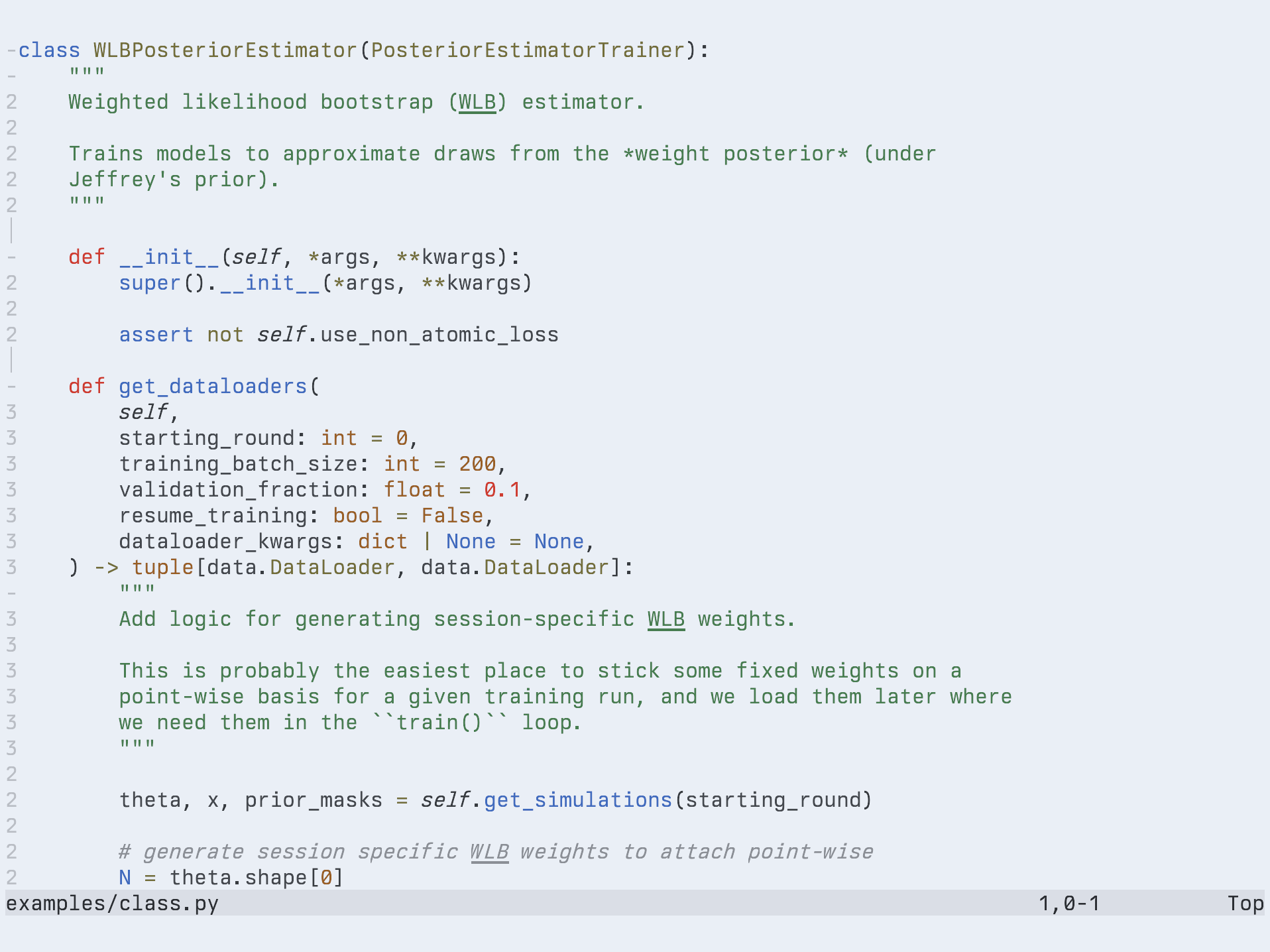Place cursor on dataloader_kwargs parameter name
The image size is (1270, 952).
(225, 542)
